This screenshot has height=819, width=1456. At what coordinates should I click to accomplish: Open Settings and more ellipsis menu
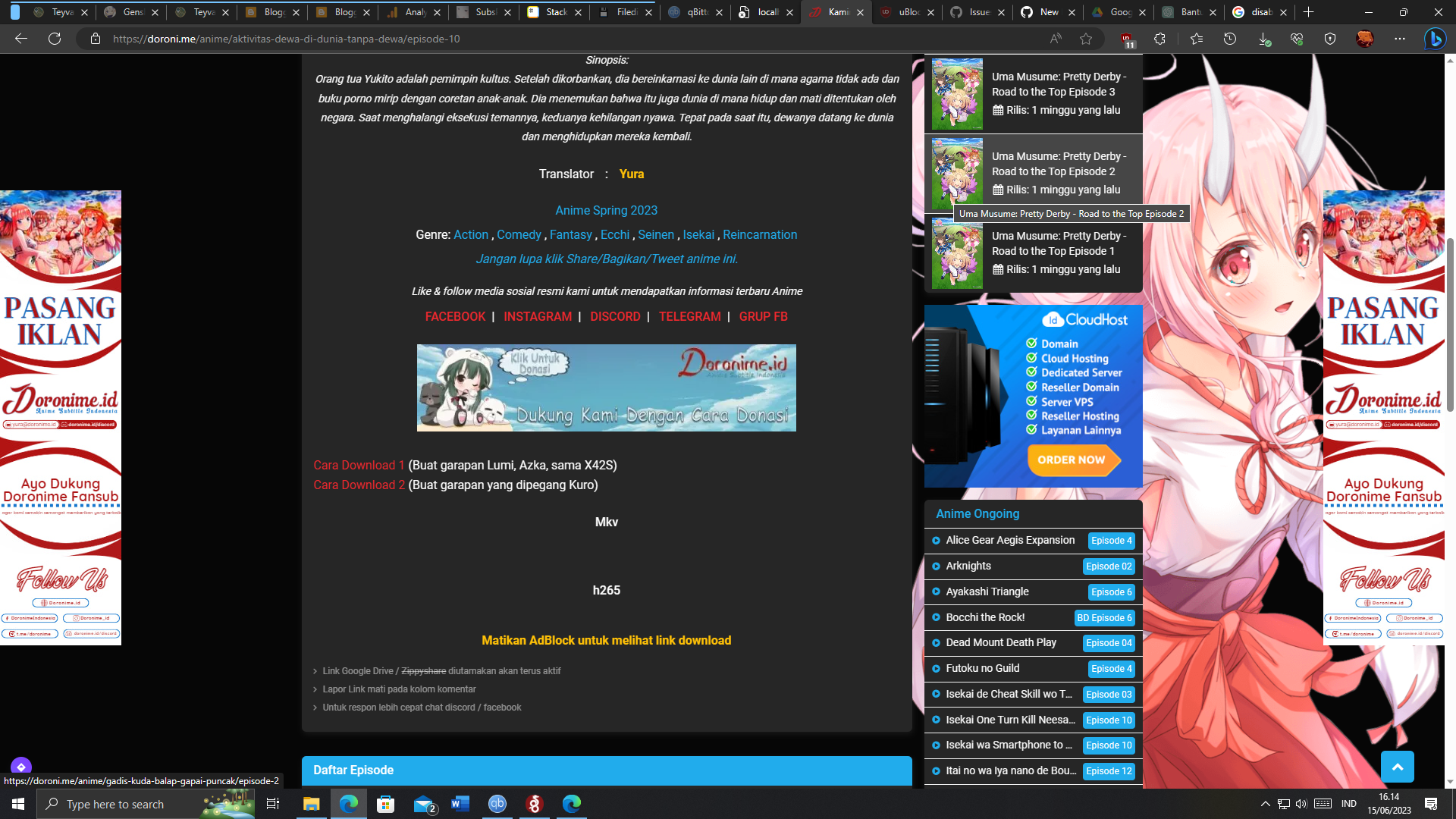tap(1399, 39)
